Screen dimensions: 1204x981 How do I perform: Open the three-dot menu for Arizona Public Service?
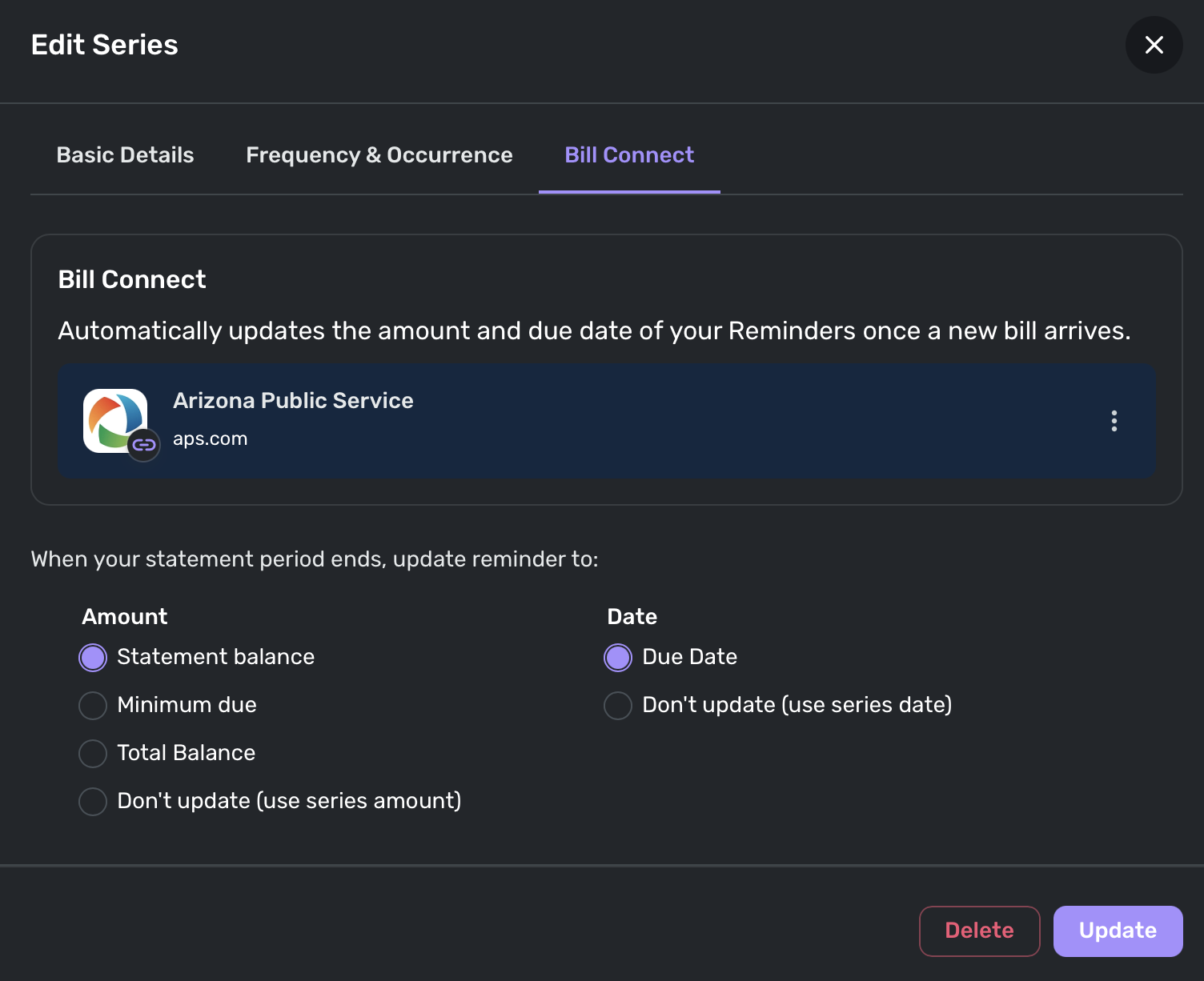pos(1114,421)
